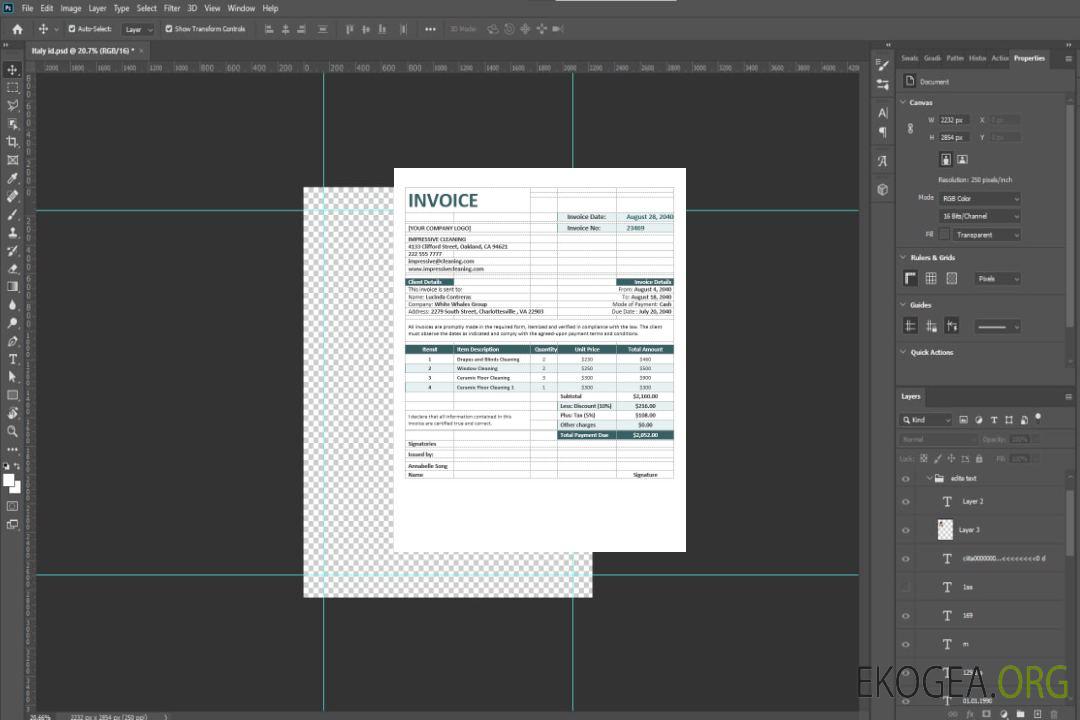Open the File menu
This screenshot has height=720, width=1080.
pos(28,8)
